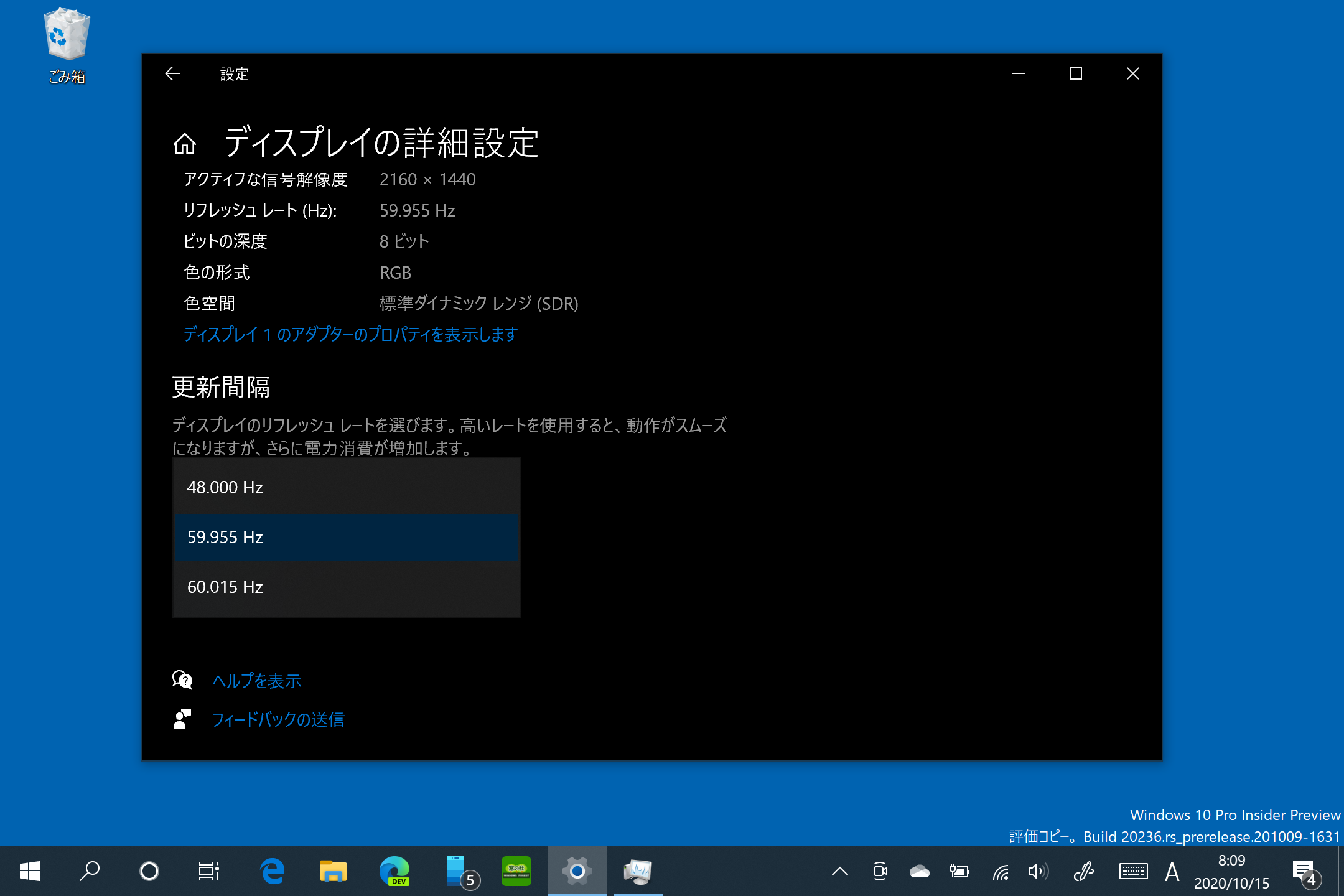The width and height of the screenshot is (1344, 896).
Task: Click the home icon next to the page title
Action: (x=184, y=144)
